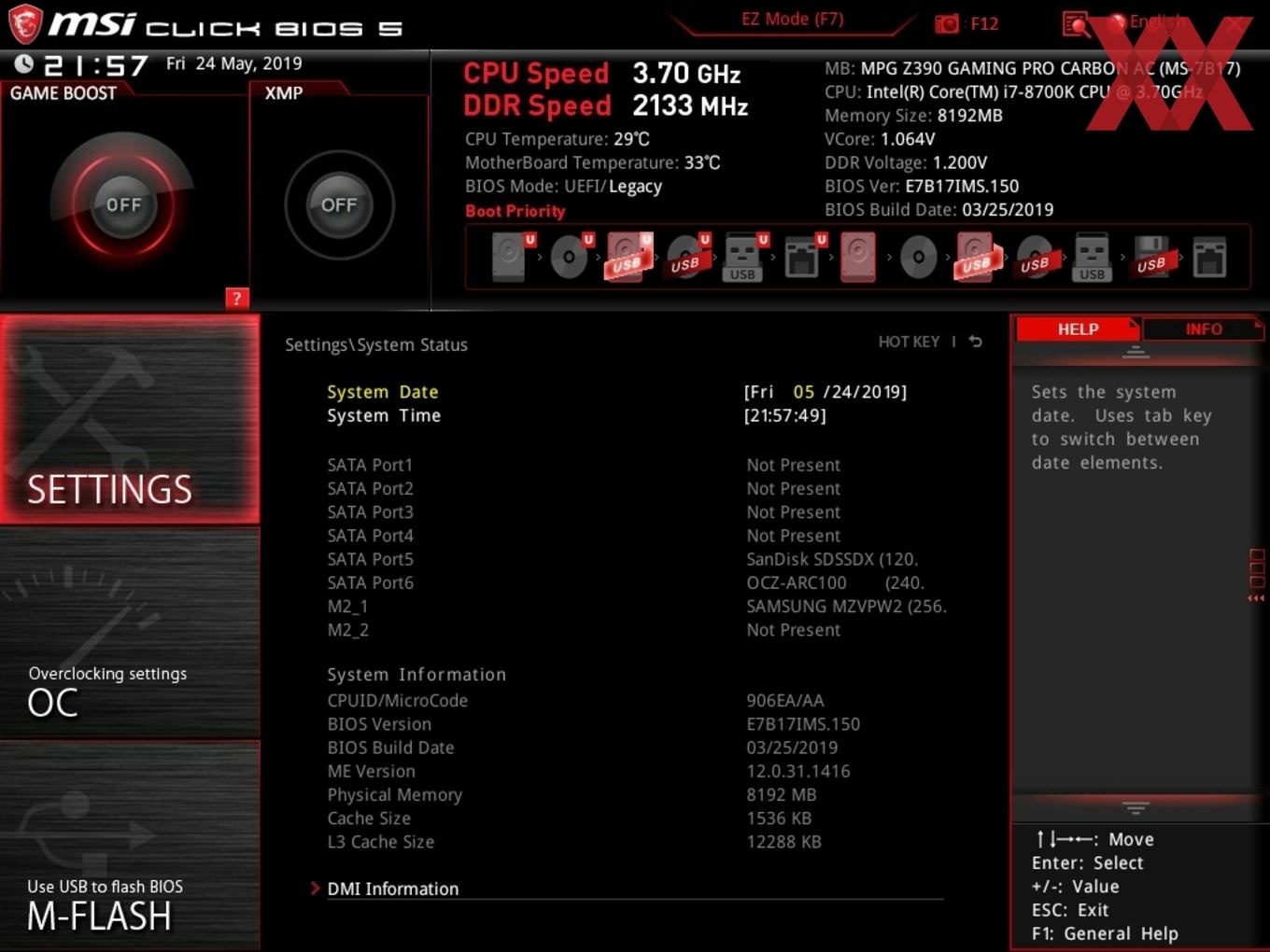Select the UEFI USB key boot icon
Screen dimensions: 1270x952
click(744, 257)
